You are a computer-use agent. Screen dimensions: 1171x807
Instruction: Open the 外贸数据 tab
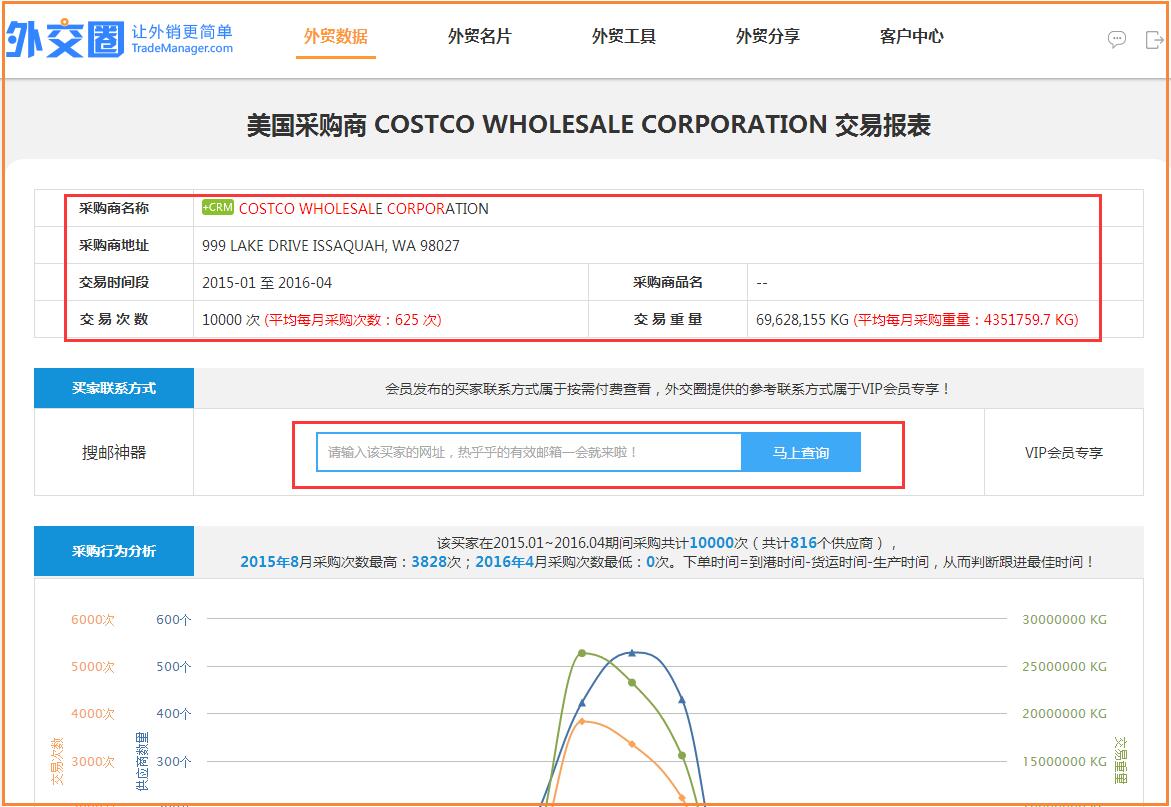[335, 36]
